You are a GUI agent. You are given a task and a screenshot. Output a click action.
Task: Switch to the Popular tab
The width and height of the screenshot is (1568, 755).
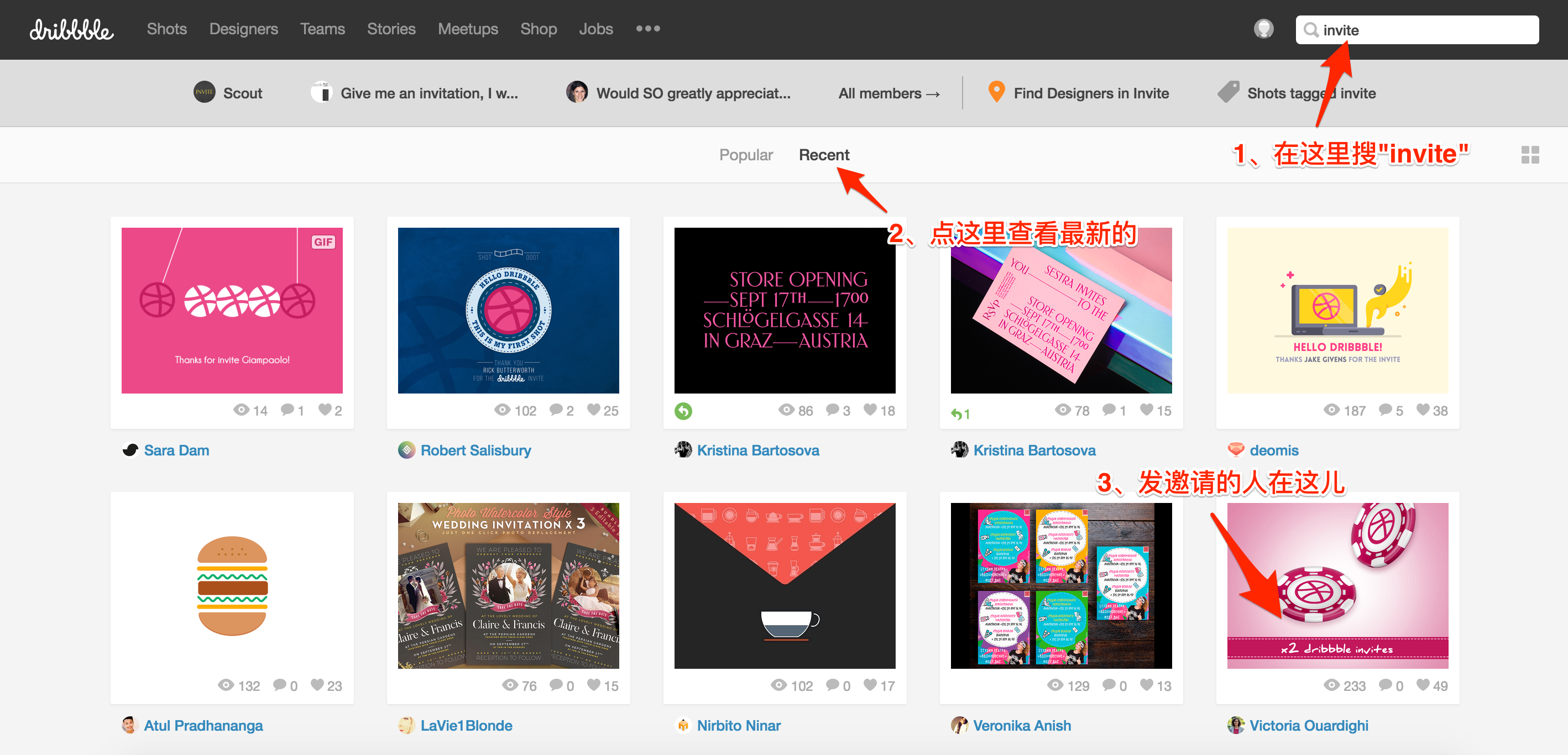(x=746, y=155)
